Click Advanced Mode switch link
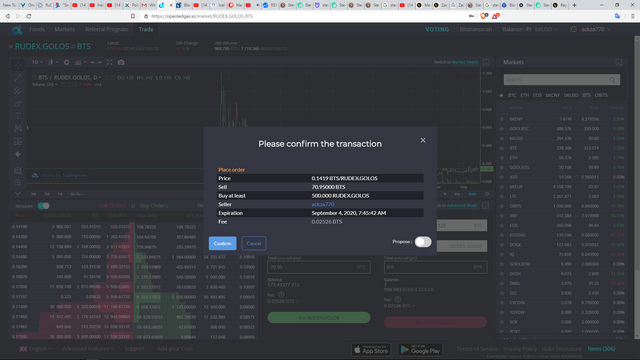 click(x=462, y=205)
